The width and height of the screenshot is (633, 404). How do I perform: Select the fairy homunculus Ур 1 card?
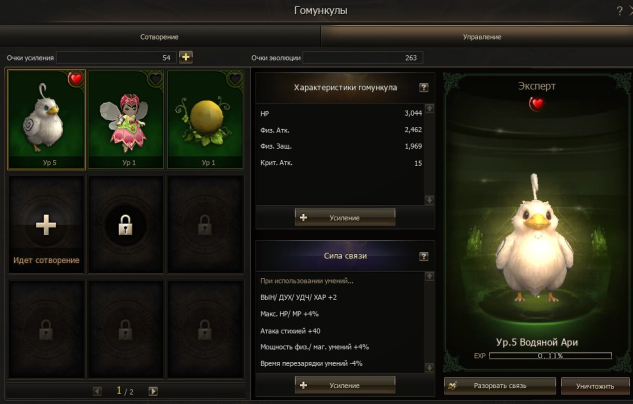(126, 119)
